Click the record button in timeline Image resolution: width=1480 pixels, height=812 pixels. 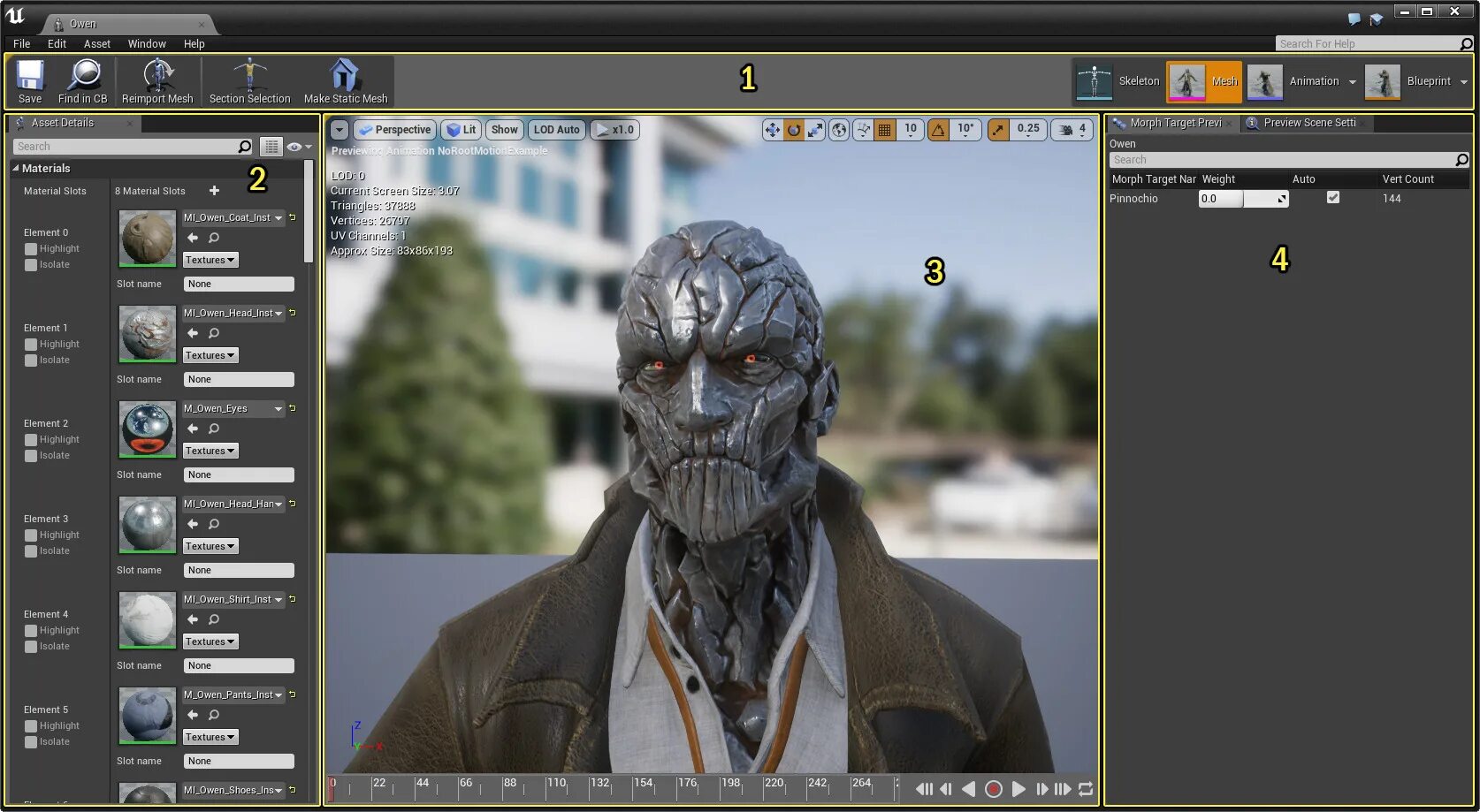(993, 789)
